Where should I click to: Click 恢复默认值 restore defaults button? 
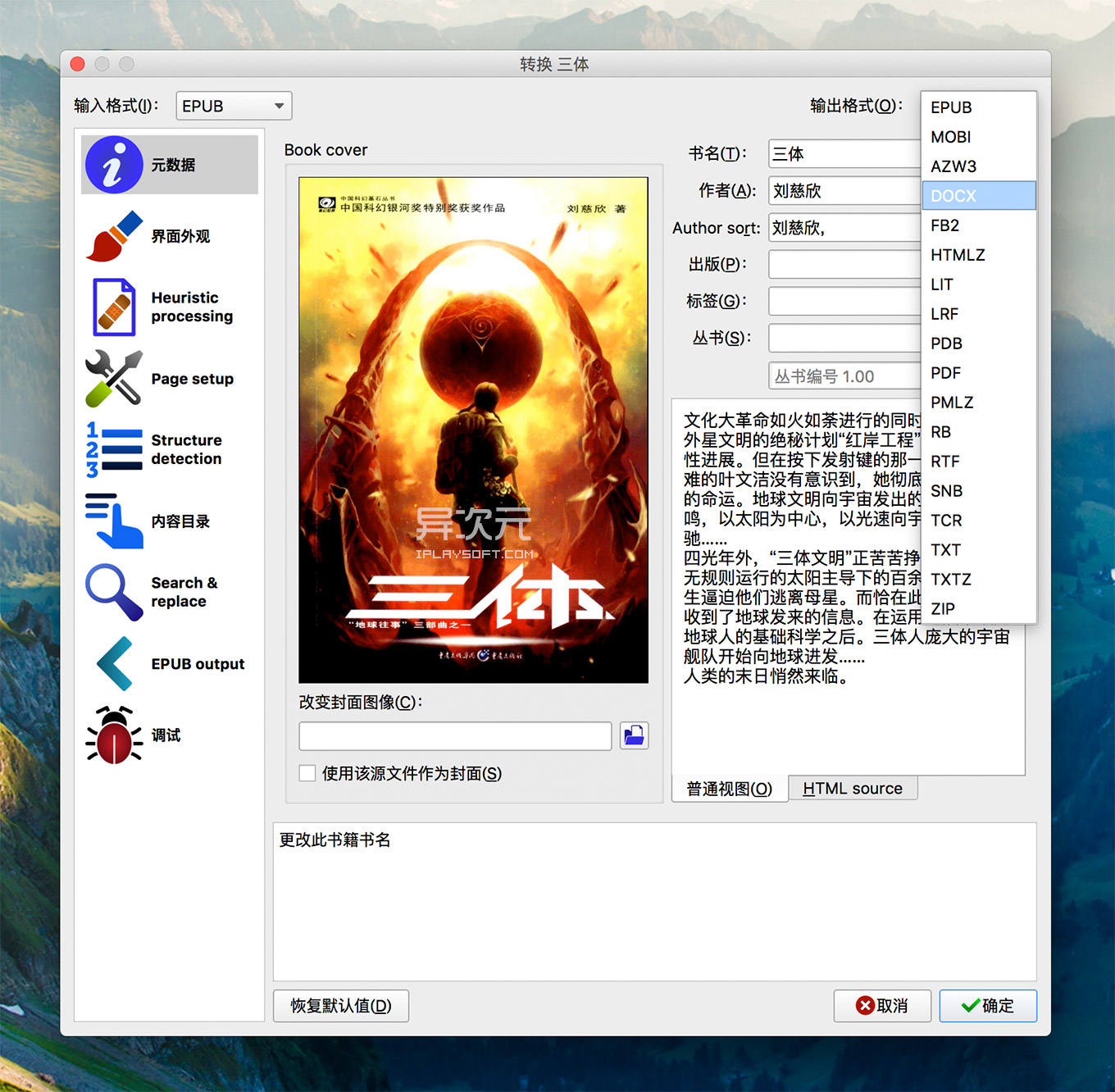(x=341, y=1006)
